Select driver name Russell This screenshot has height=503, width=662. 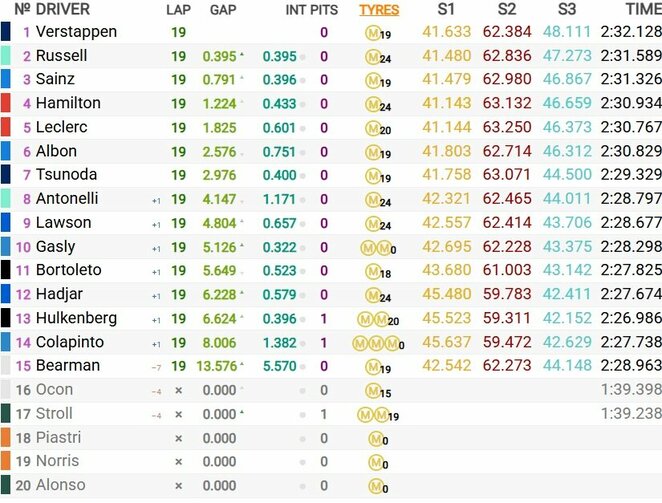tap(61, 56)
